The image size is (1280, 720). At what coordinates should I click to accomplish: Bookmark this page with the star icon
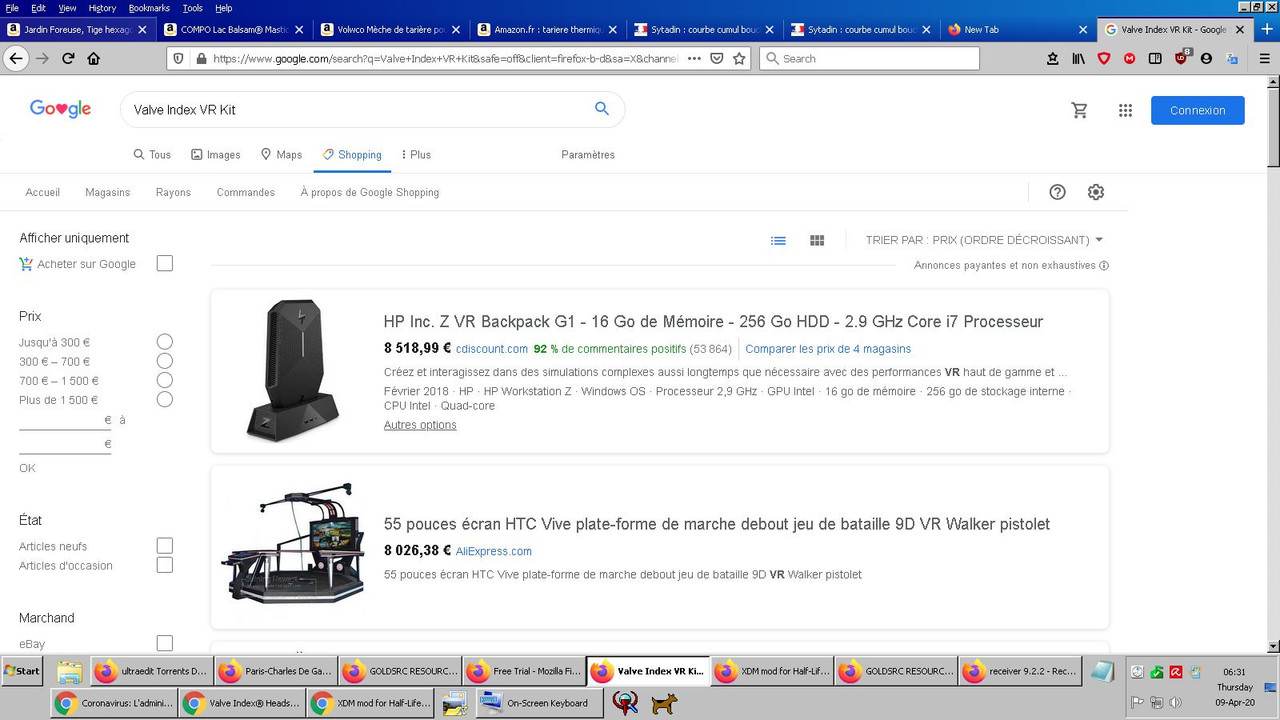coord(739,58)
